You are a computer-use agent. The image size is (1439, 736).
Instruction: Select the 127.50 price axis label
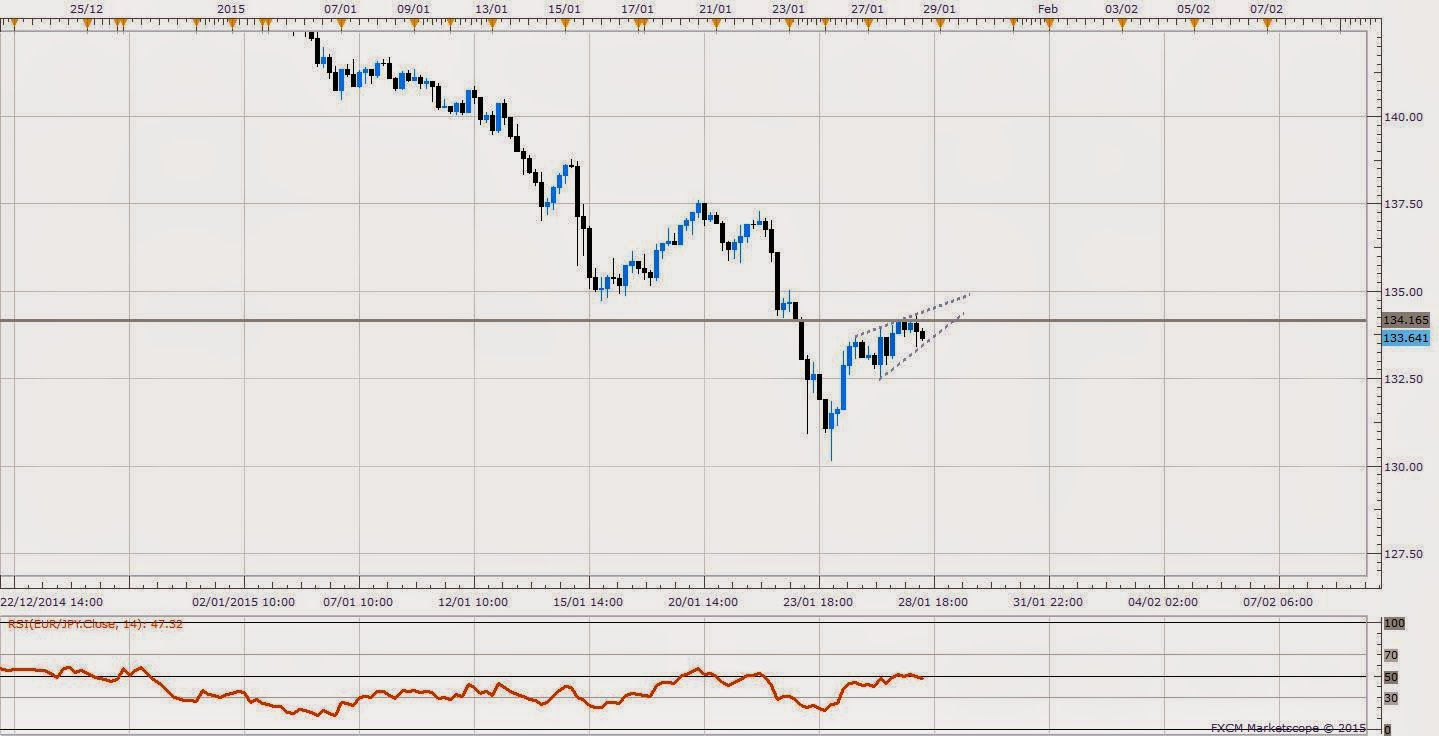point(1405,554)
